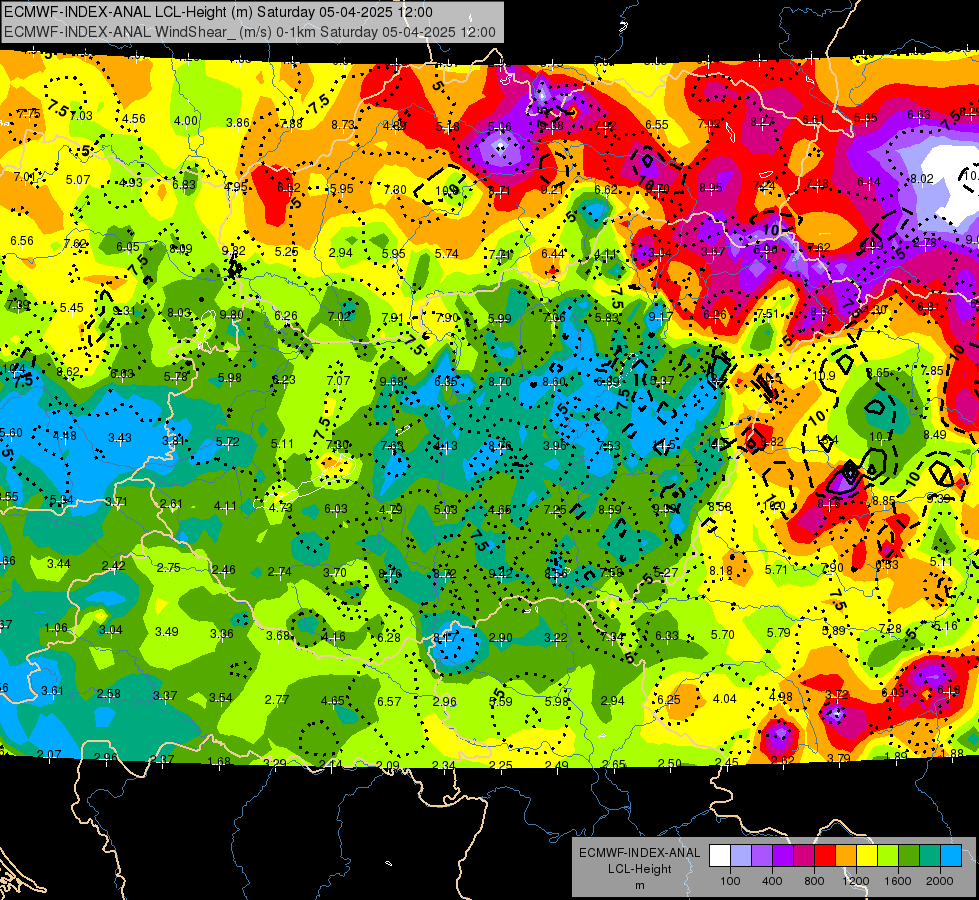This screenshot has height=900, width=979.
Task: Click the wind shear value 7.91
Action: point(393,317)
